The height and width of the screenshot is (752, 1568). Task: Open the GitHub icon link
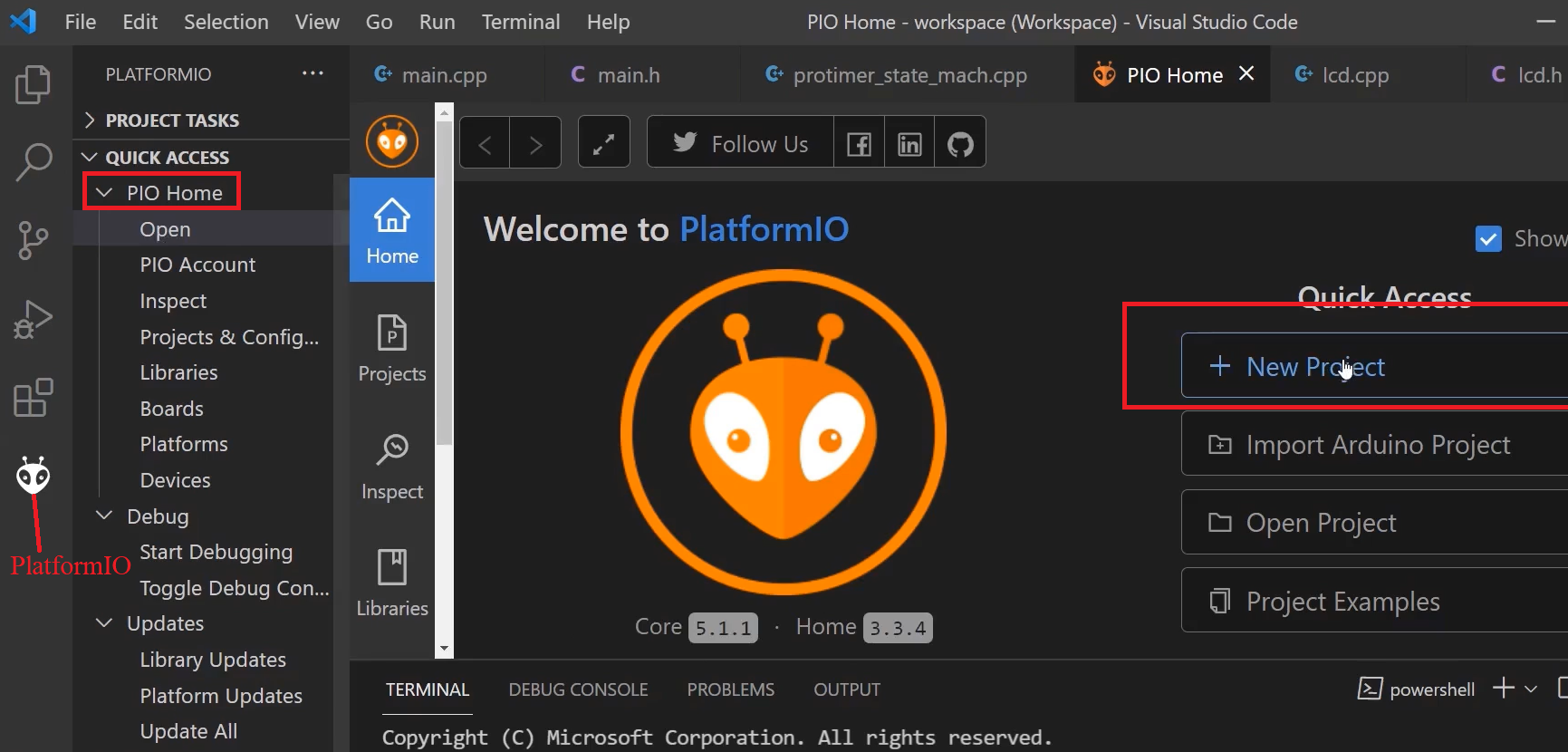[x=960, y=143]
